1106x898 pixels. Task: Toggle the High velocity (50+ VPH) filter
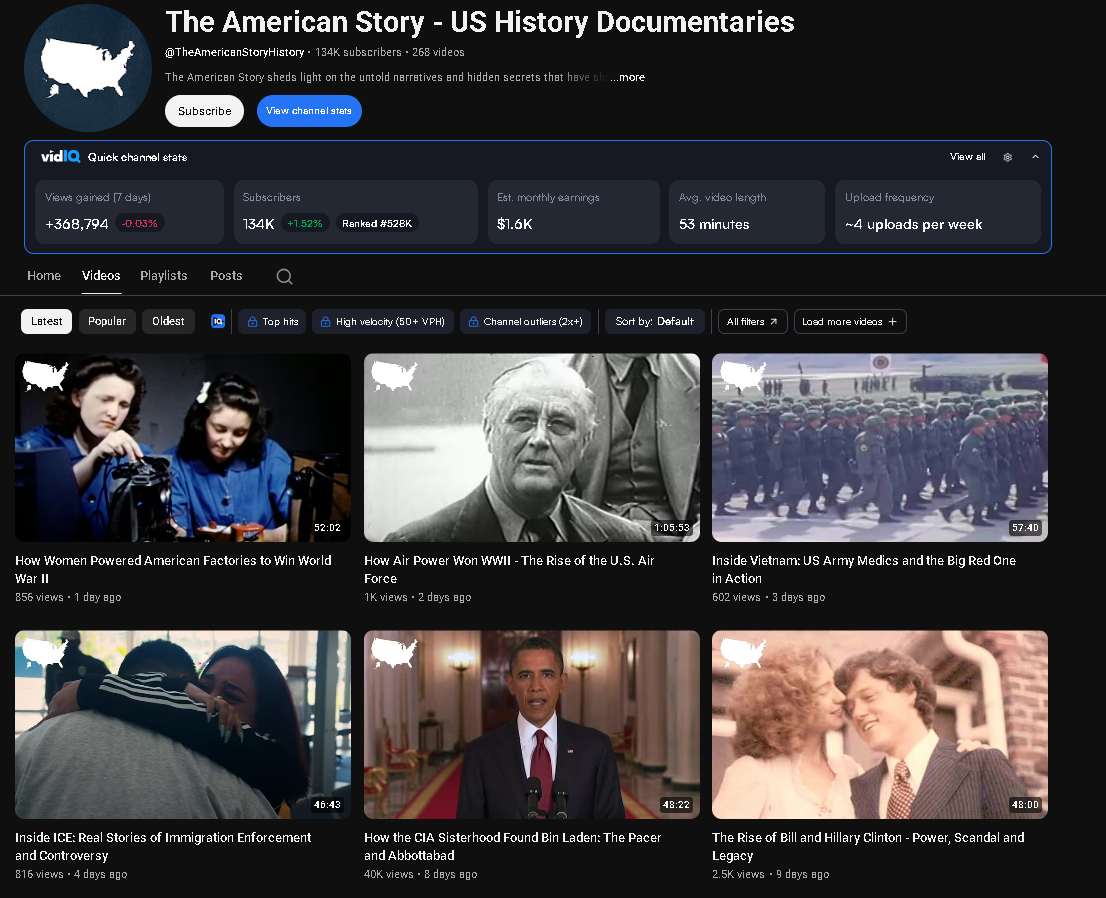tap(383, 322)
